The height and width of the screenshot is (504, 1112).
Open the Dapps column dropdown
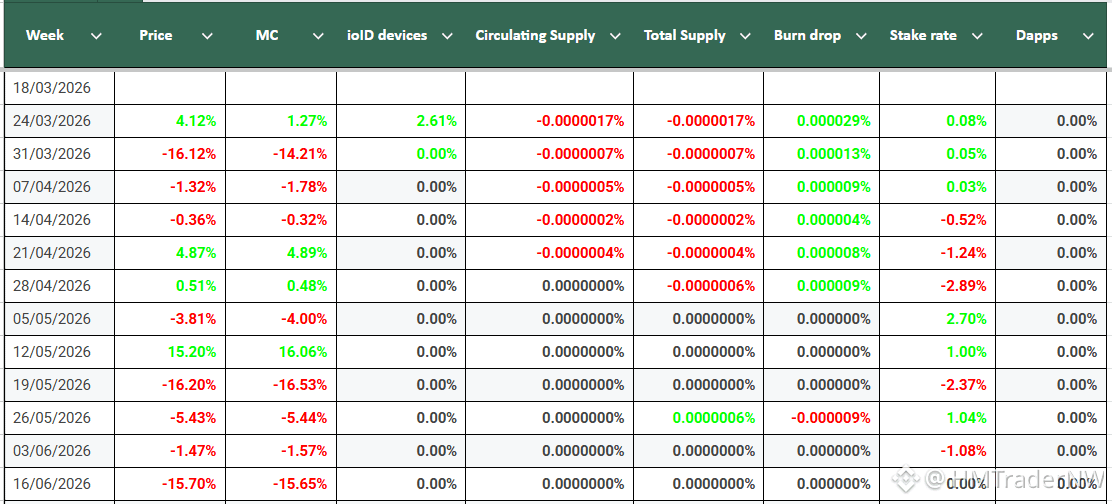tap(1088, 36)
